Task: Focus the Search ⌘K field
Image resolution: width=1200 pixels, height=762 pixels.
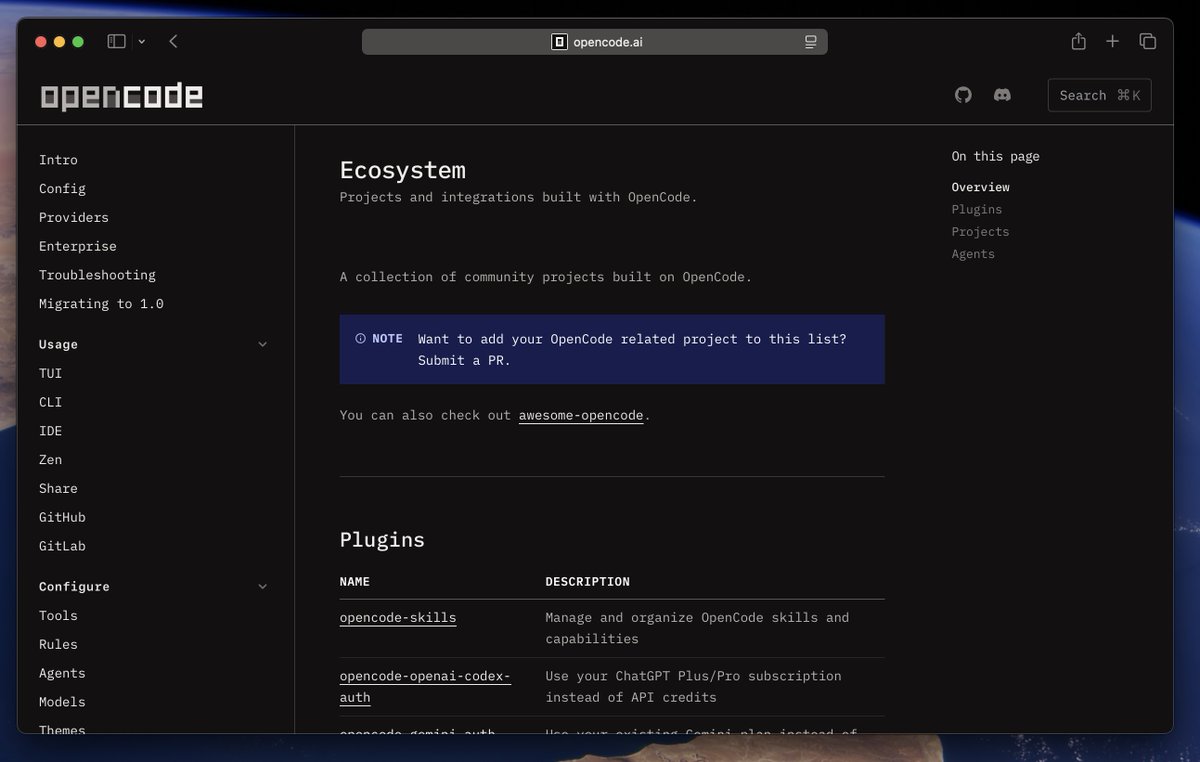Action: coord(1099,95)
